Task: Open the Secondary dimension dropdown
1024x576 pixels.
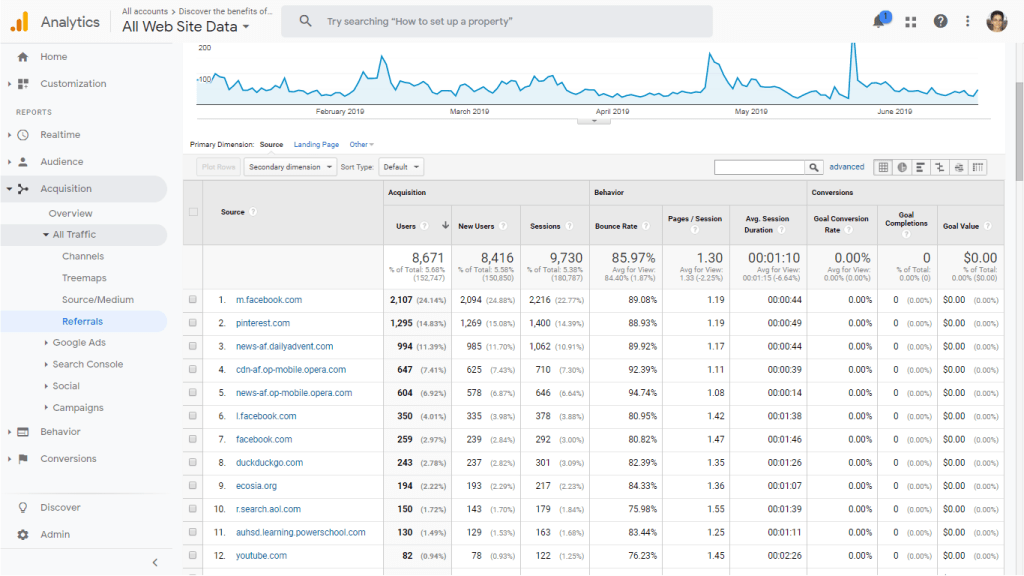Action: 290,167
